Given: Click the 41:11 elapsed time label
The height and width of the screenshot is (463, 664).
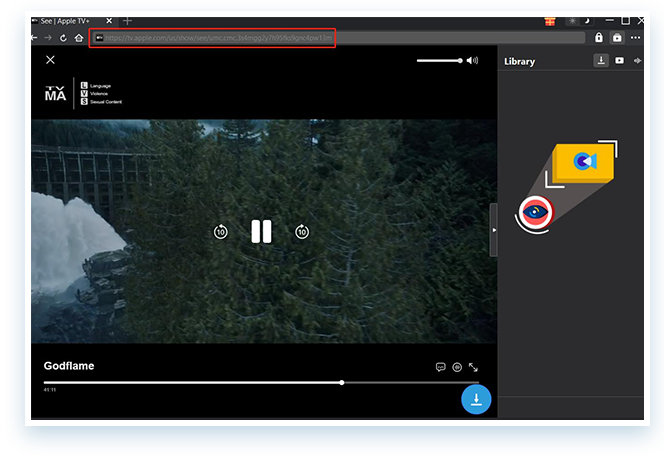Looking at the screenshot, I should (x=50, y=390).
